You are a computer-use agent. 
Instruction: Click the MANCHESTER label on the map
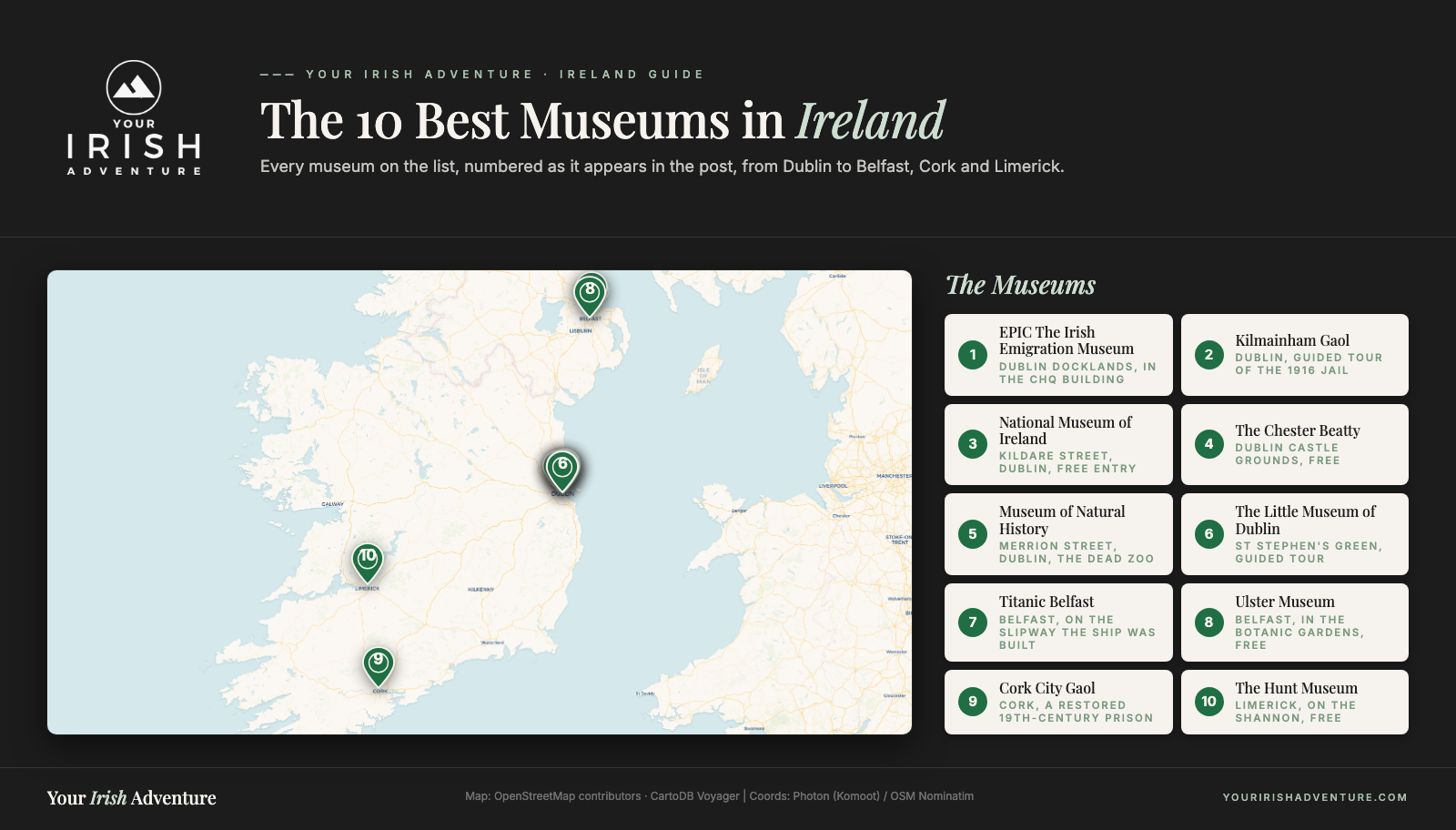[x=894, y=476]
